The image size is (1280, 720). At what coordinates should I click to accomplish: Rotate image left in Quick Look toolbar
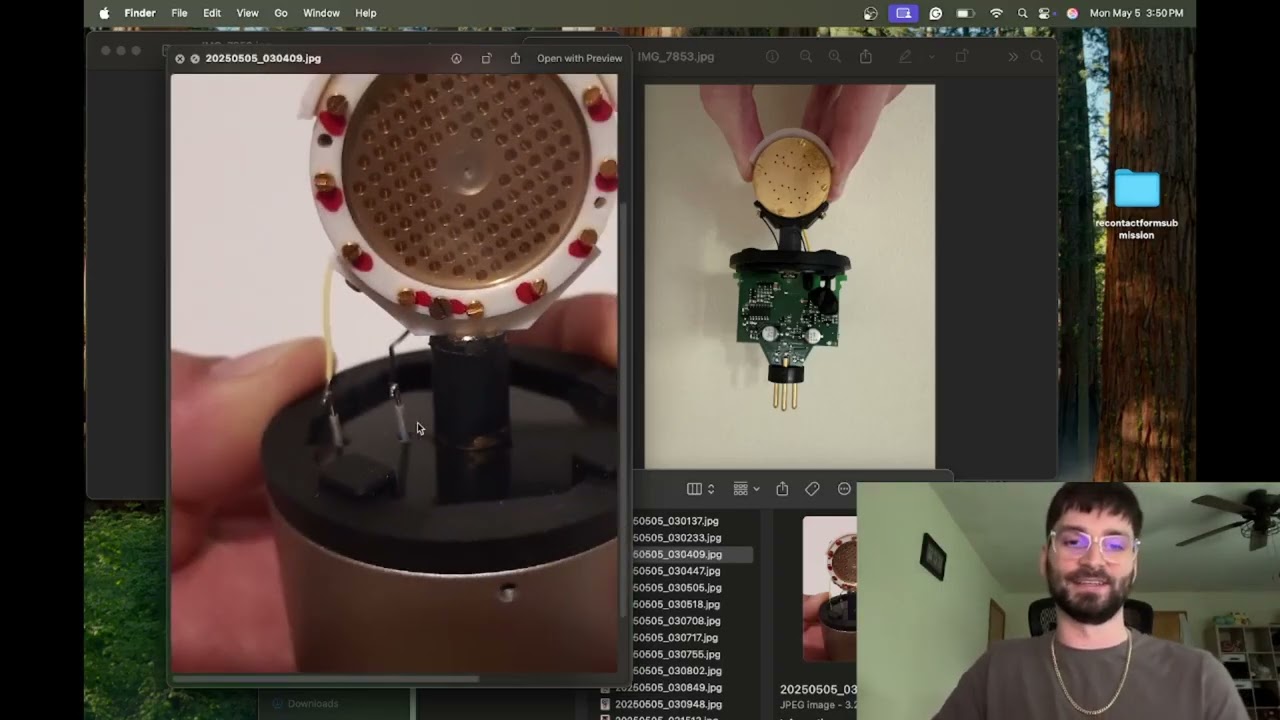click(x=486, y=58)
